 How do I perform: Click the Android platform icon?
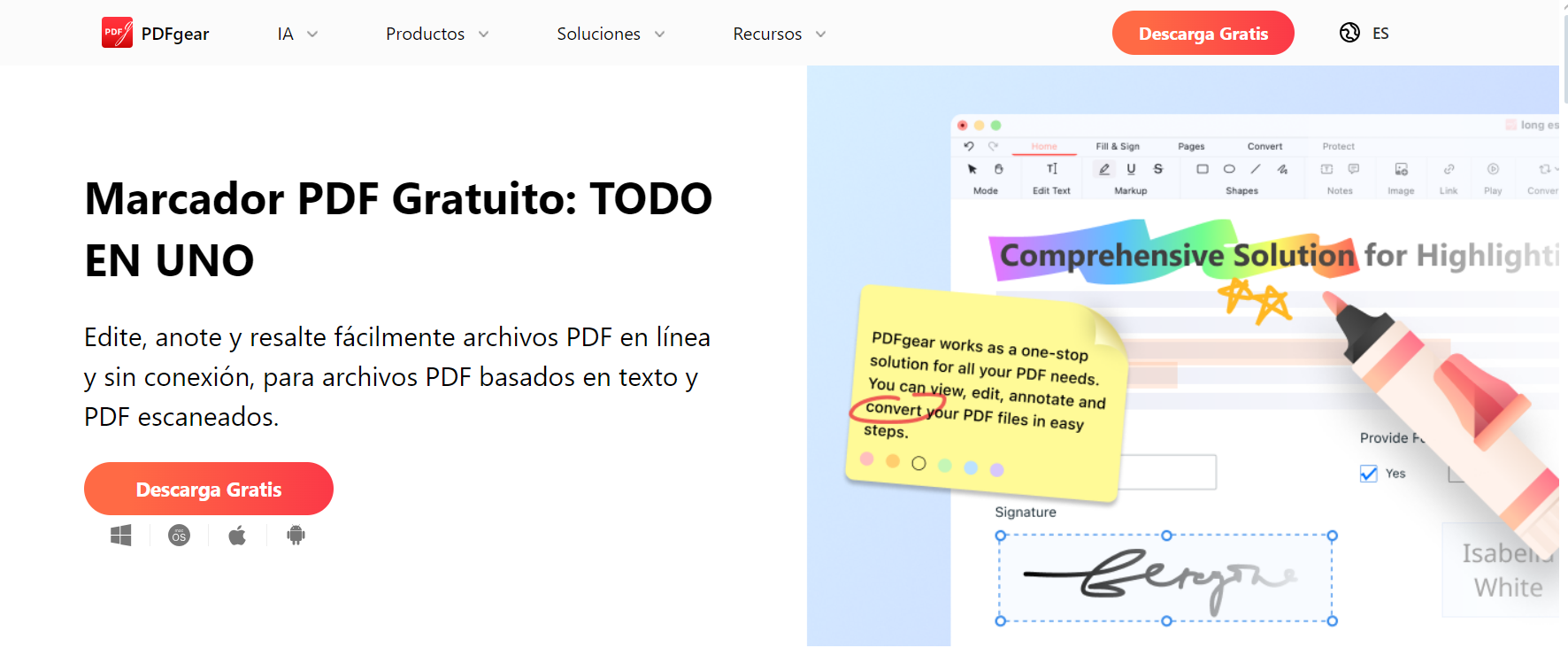coord(296,536)
